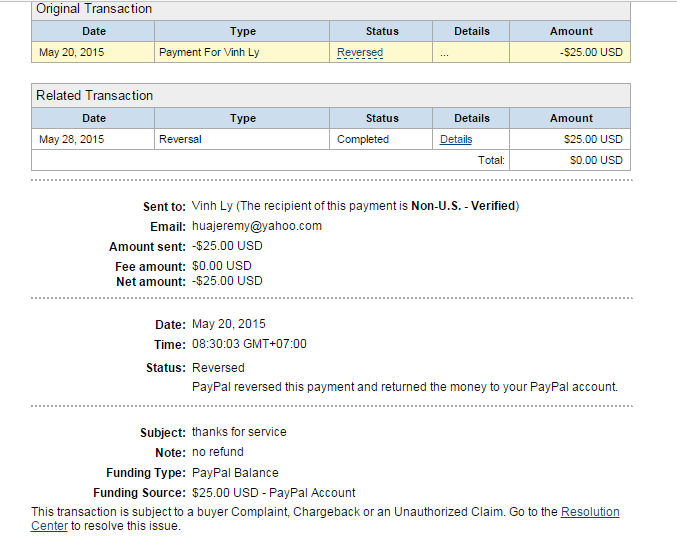Click the PayPal Balance funding type value
Screen dimensions: 677x537
pos(235,472)
